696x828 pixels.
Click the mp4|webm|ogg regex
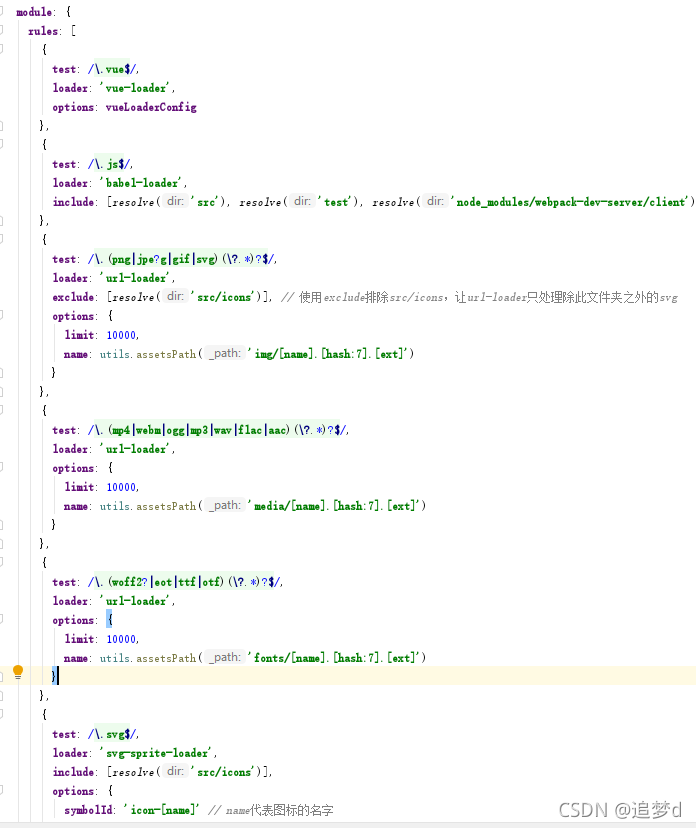pyautogui.click(x=218, y=430)
